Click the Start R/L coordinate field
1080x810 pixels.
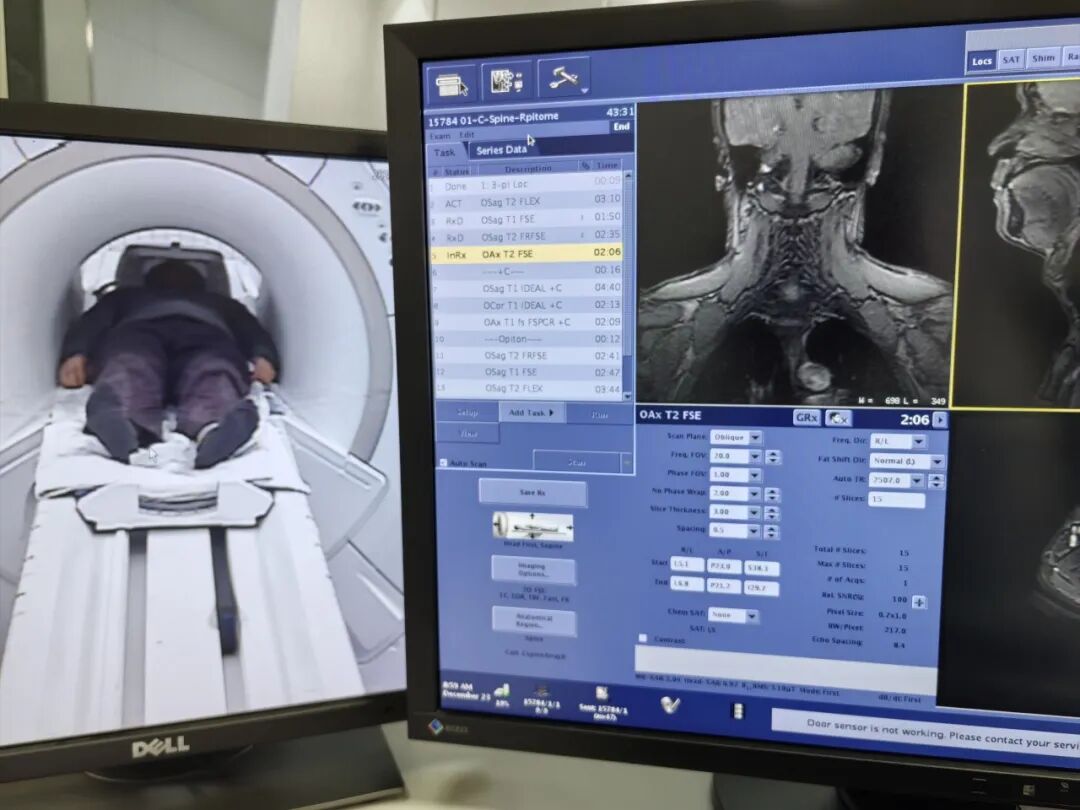687,564
